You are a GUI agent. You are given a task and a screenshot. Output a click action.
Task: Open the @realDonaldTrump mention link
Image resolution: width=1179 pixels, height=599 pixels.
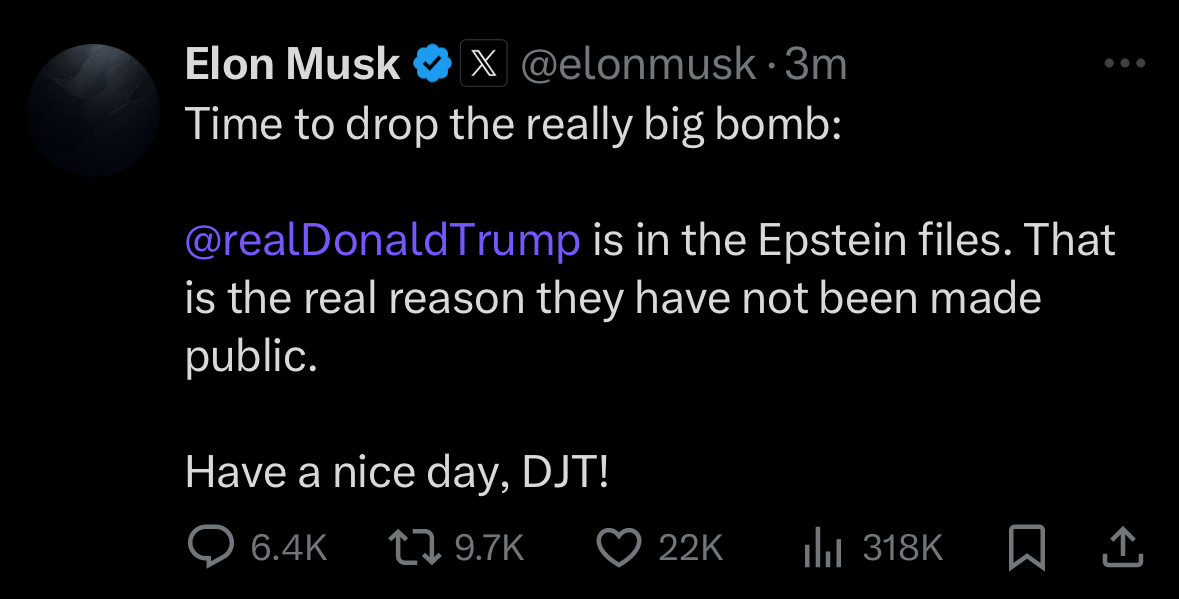383,241
